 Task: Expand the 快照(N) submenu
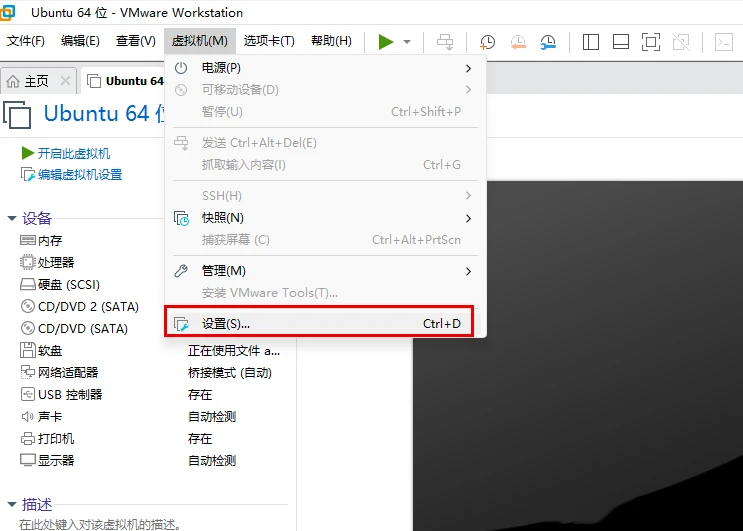coord(325,218)
